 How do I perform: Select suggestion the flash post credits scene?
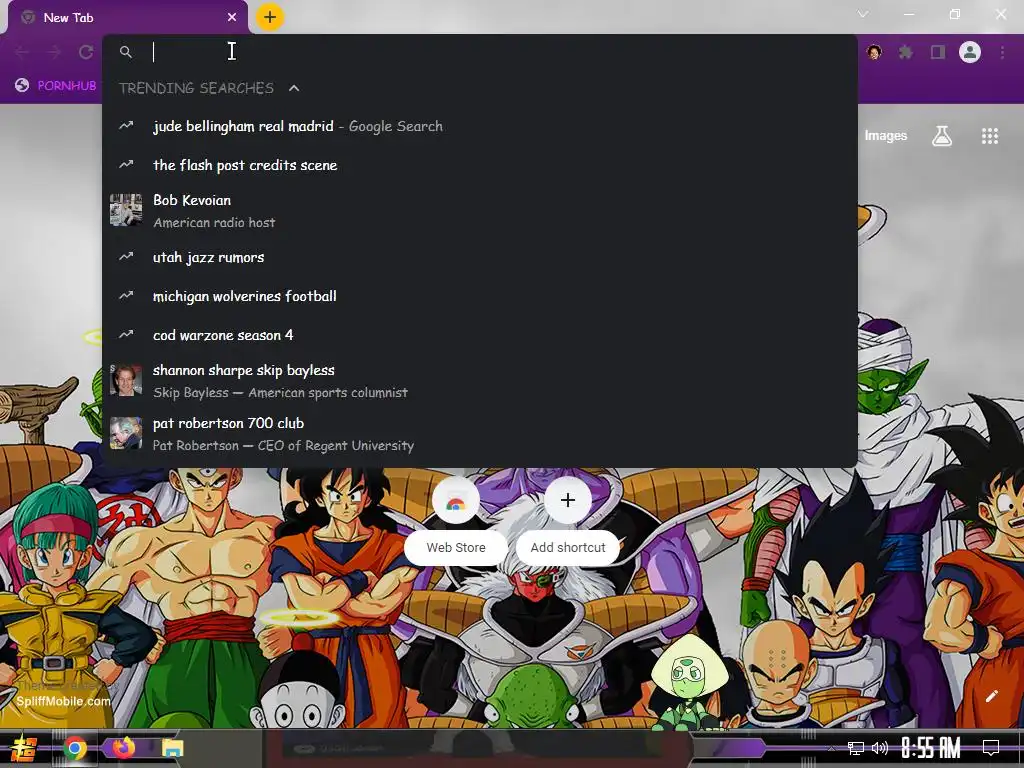tap(480, 165)
